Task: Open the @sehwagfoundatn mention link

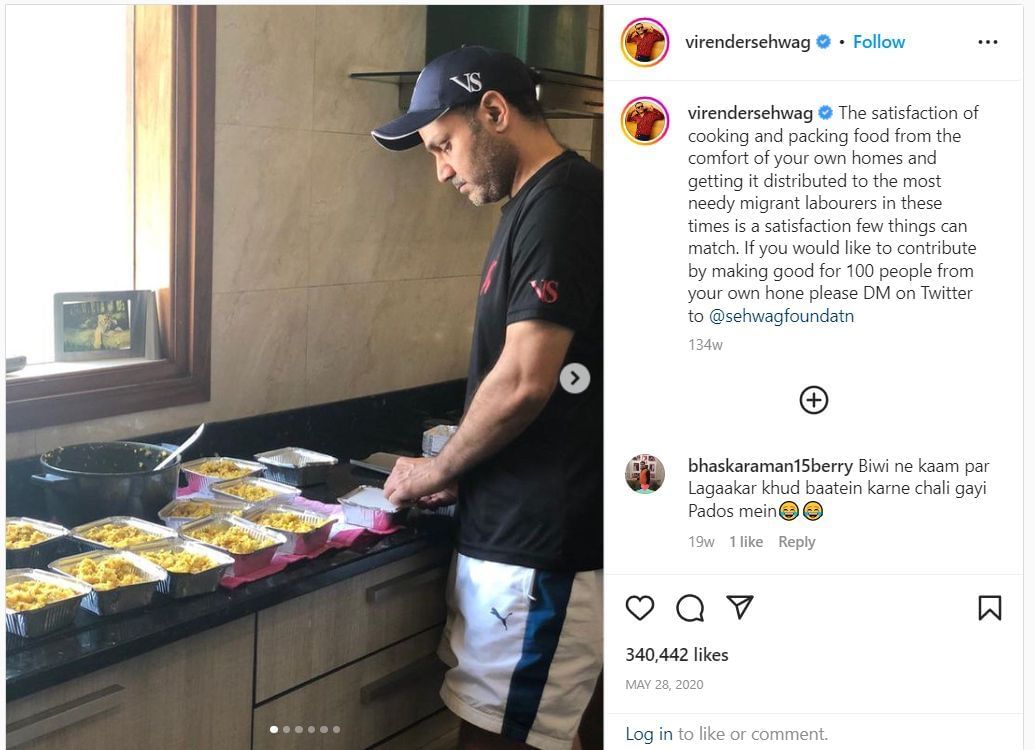Action: pos(782,316)
